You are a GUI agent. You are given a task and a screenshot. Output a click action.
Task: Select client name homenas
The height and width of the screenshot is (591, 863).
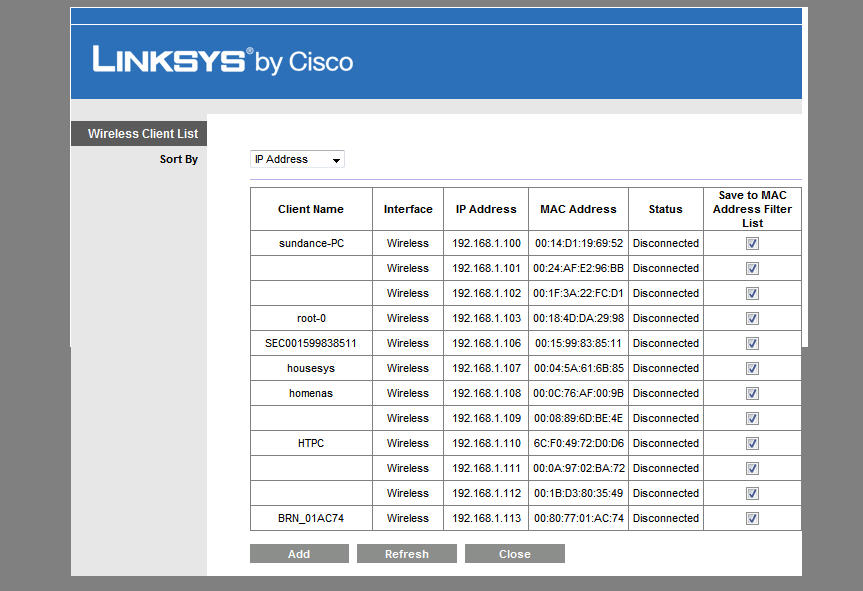point(310,393)
